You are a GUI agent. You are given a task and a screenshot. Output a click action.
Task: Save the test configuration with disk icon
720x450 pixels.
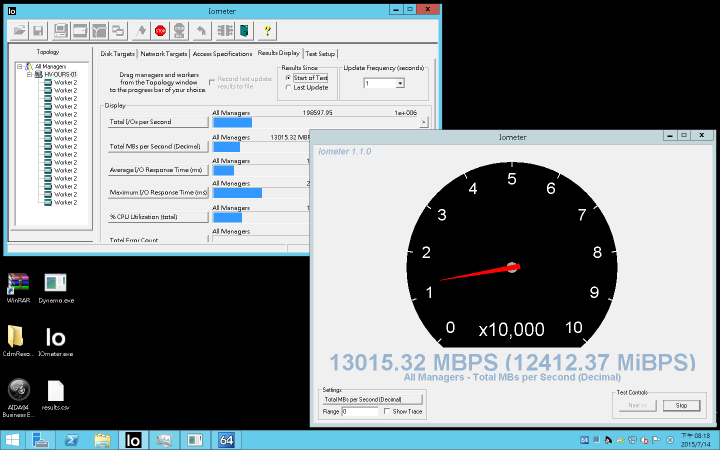pos(38,31)
